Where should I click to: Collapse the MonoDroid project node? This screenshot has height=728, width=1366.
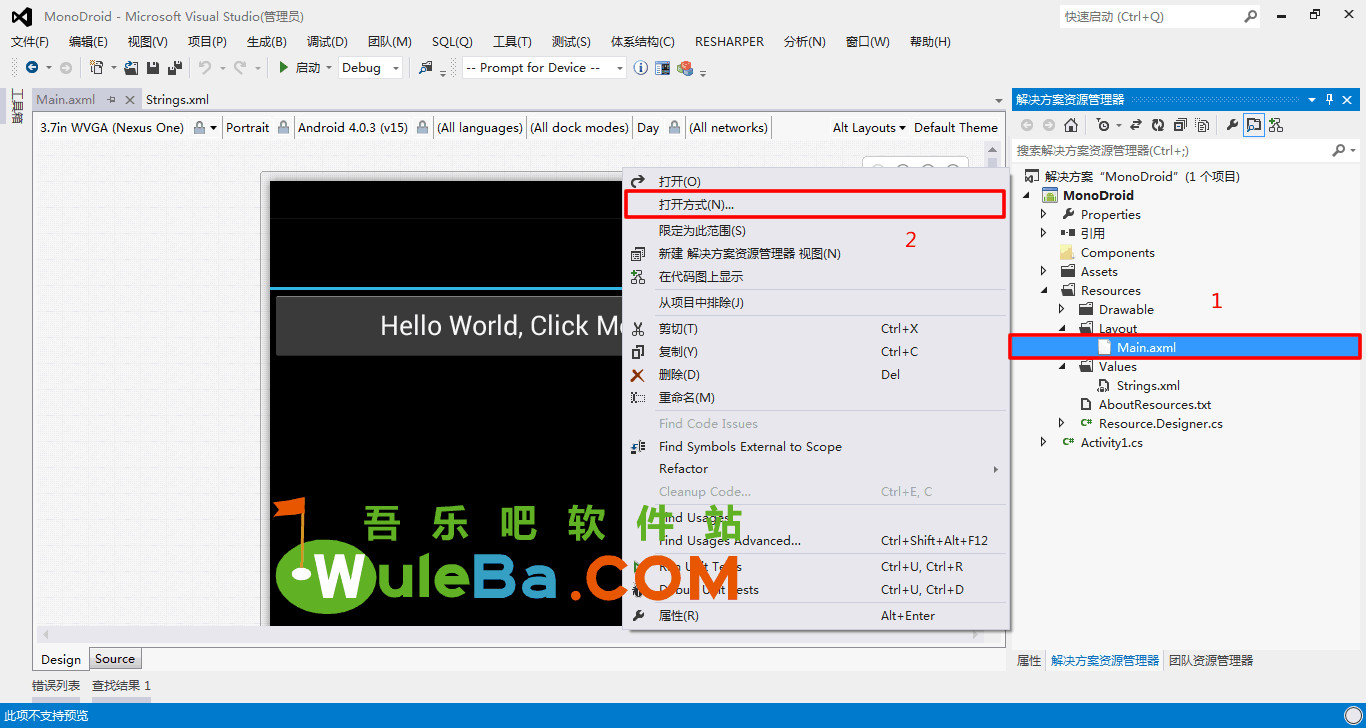coord(1027,195)
